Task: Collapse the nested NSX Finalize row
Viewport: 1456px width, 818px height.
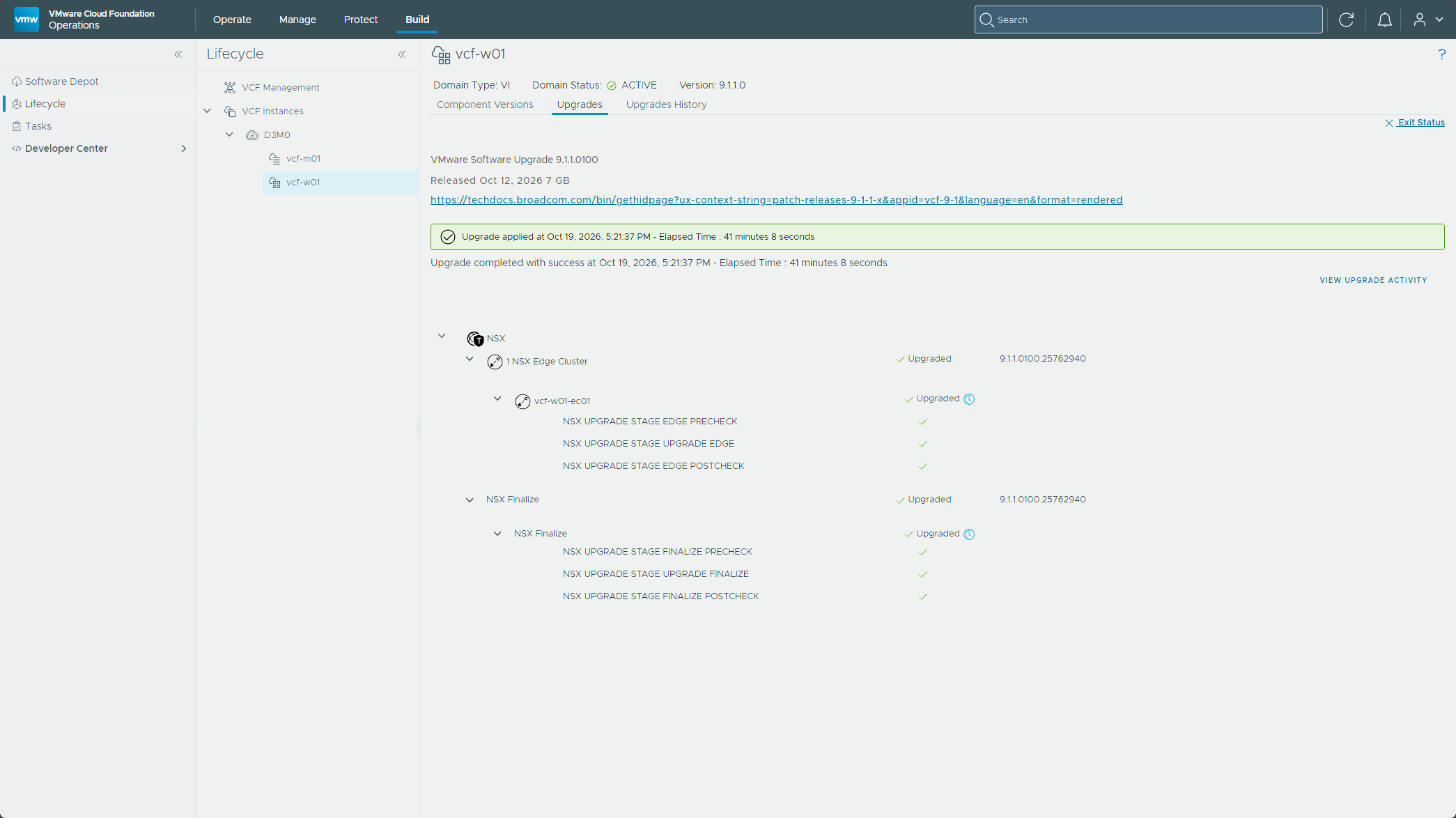Action: [497, 534]
